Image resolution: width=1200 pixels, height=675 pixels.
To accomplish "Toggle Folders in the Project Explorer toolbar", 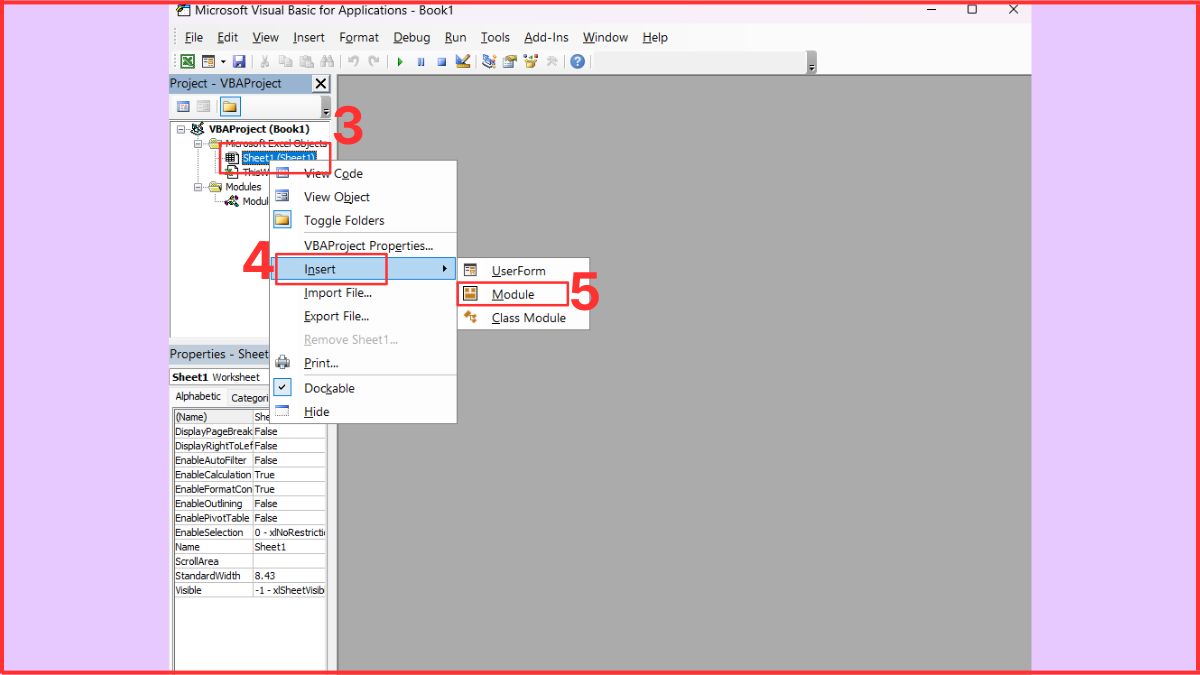I will click(231, 107).
